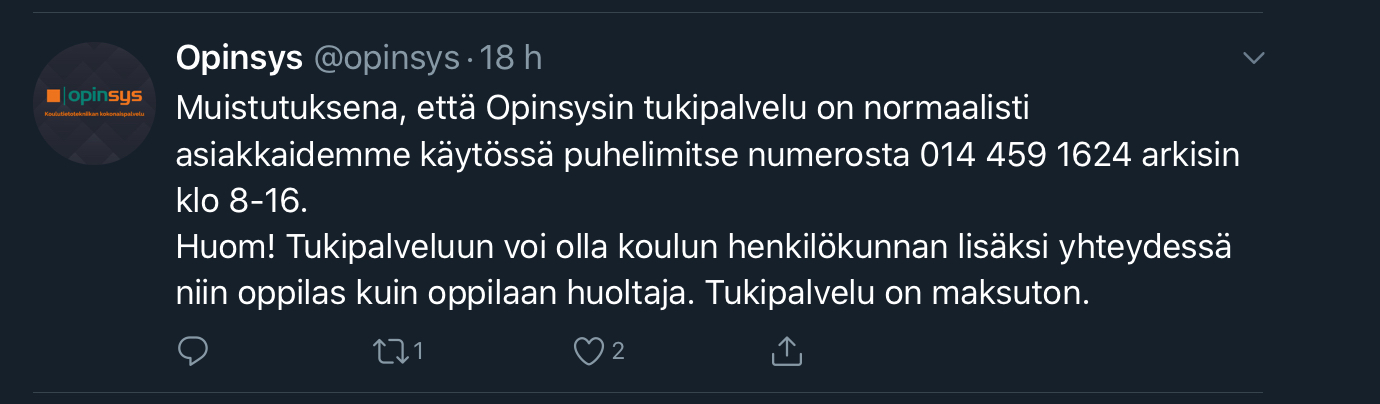1380x404 pixels.
Task: Click the orange square in the Opinsys logo
Action: pos(53,97)
